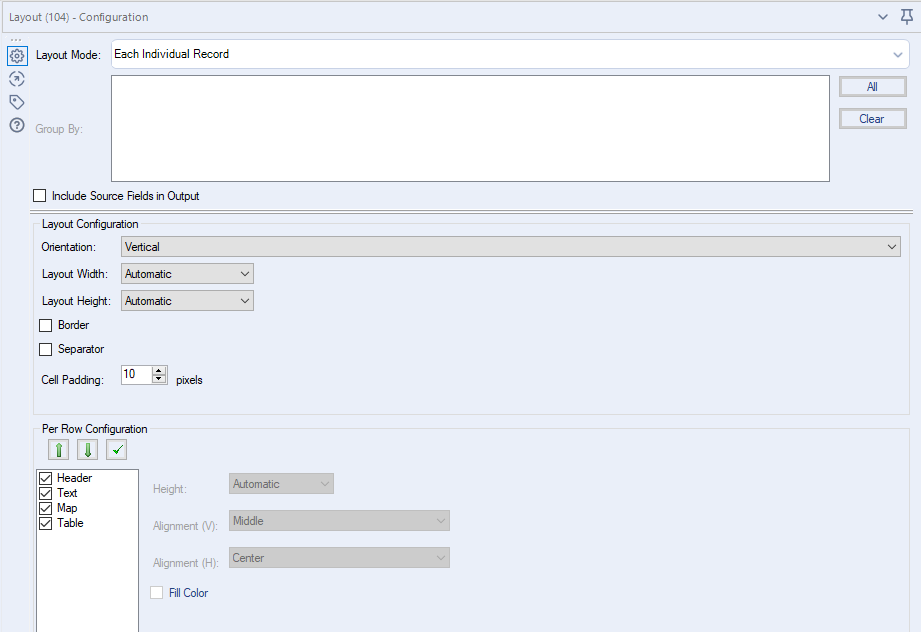
Task: Toggle the Border checkbox
Action: tap(45, 325)
